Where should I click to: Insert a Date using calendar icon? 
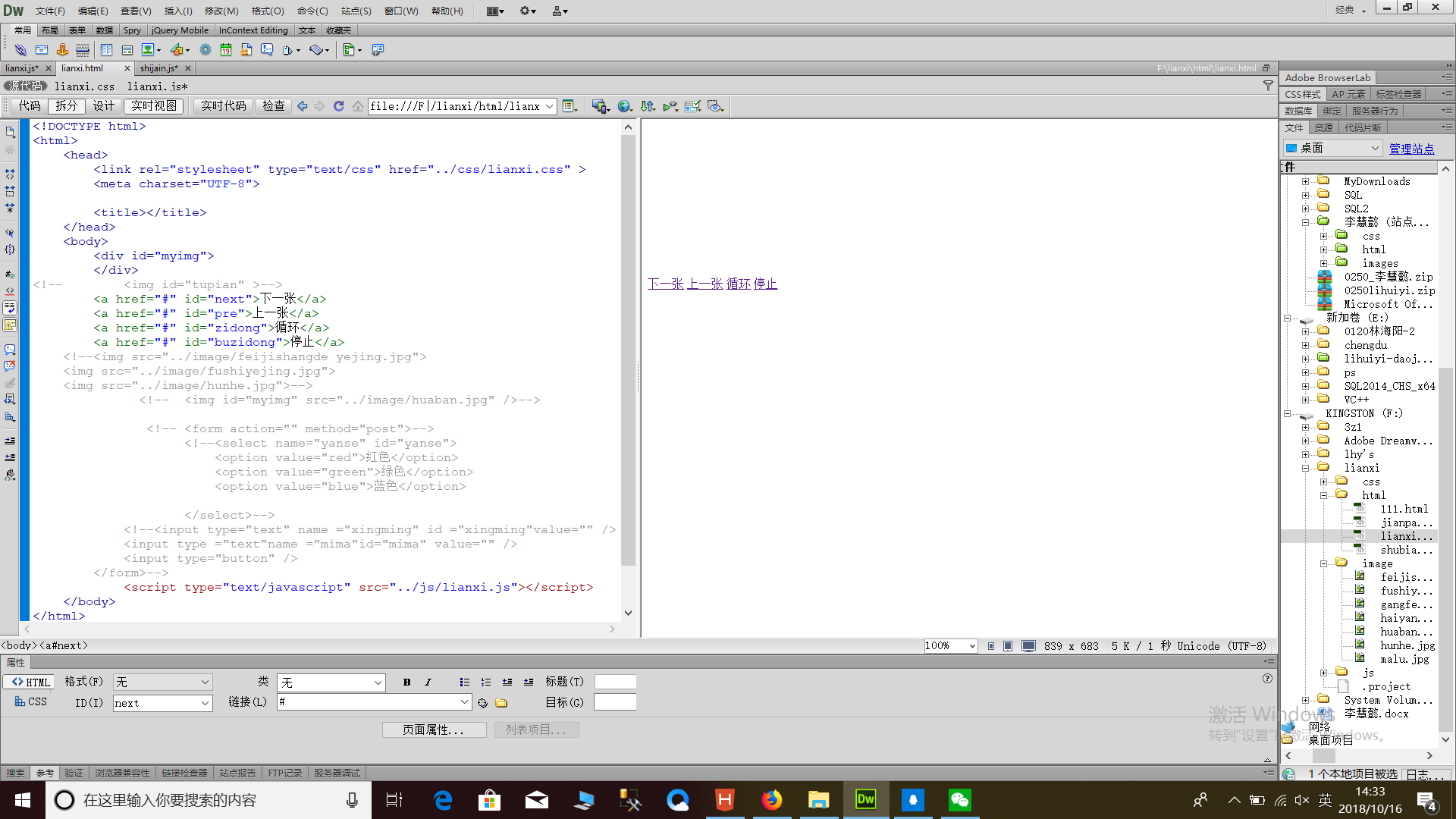226,50
